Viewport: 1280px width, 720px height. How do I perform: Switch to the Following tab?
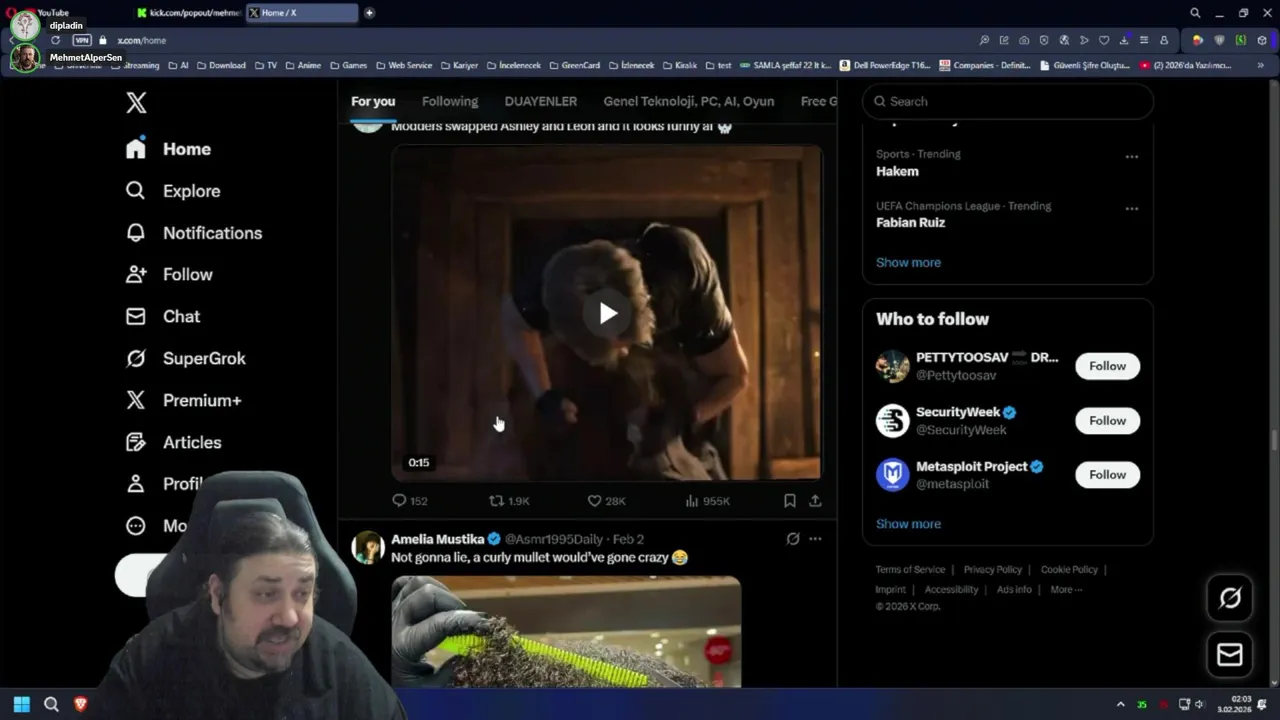pyautogui.click(x=450, y=101)
